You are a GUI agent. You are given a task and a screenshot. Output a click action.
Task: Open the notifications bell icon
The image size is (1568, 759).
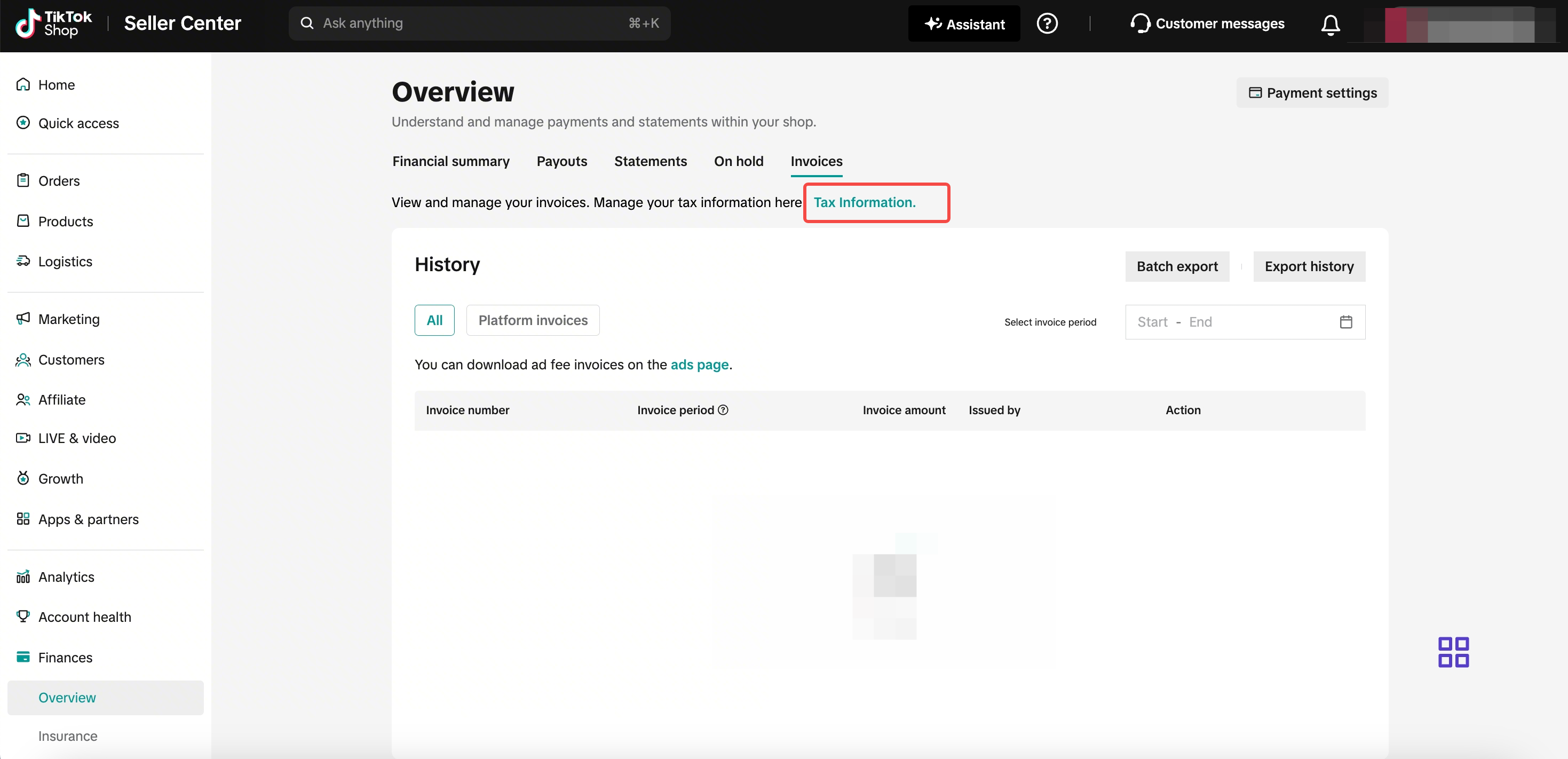click(x=1330, y=25)
